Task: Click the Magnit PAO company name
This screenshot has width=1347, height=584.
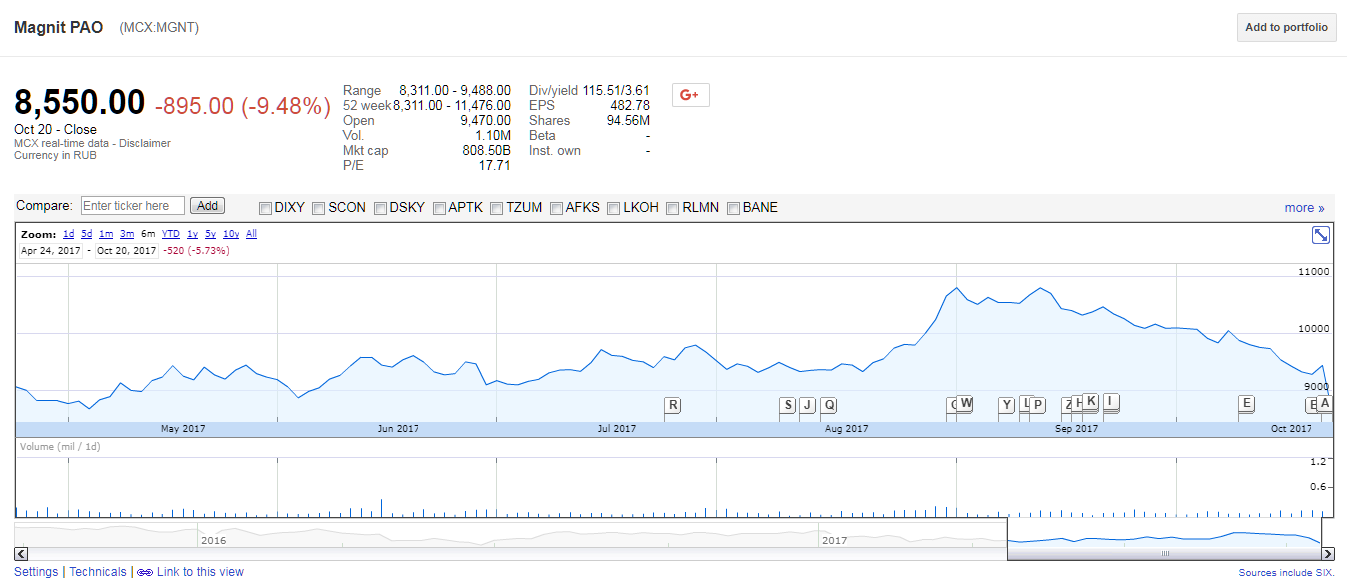Action: [58, 27]
